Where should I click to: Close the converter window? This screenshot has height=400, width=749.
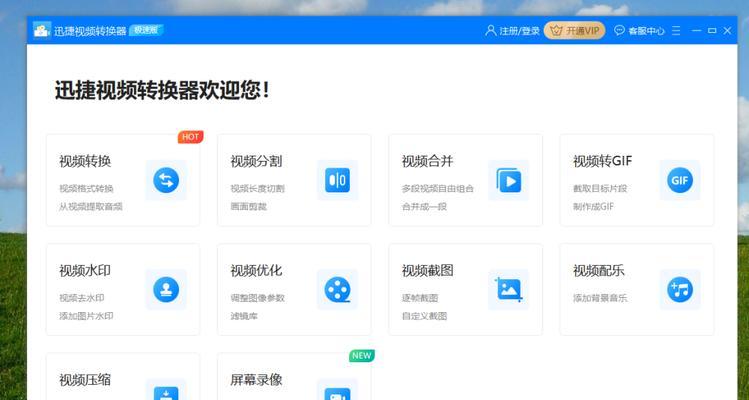click(728, 31)
